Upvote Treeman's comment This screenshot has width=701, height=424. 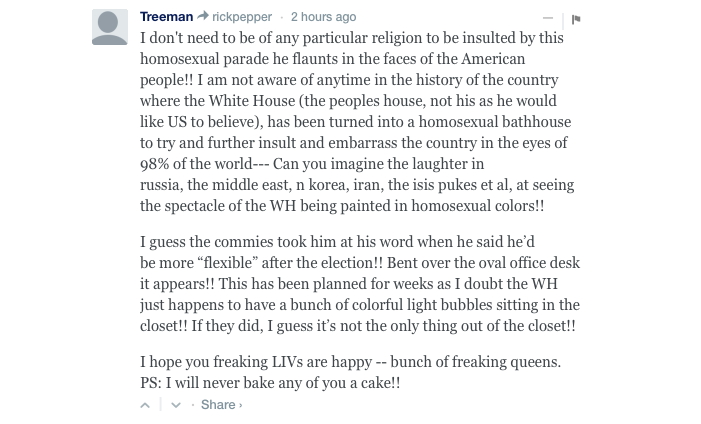pyautogui.click(x=145, y=405)
